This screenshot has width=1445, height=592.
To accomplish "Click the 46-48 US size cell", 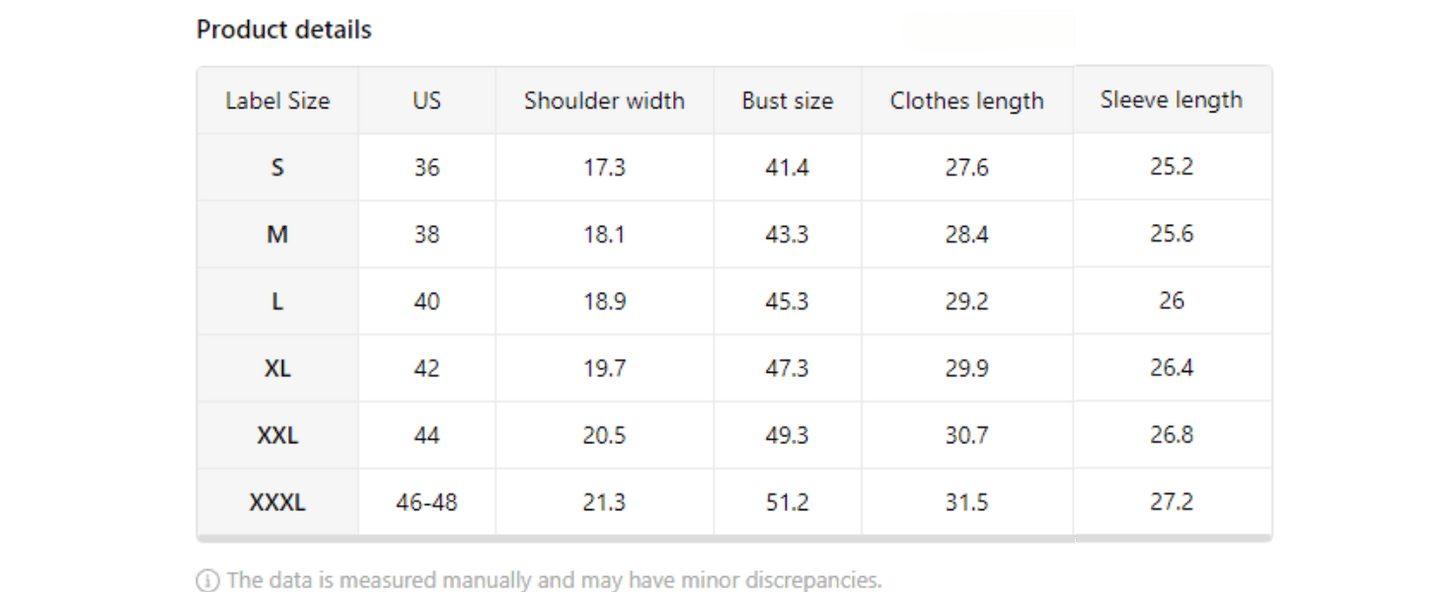I will point(426,503).
